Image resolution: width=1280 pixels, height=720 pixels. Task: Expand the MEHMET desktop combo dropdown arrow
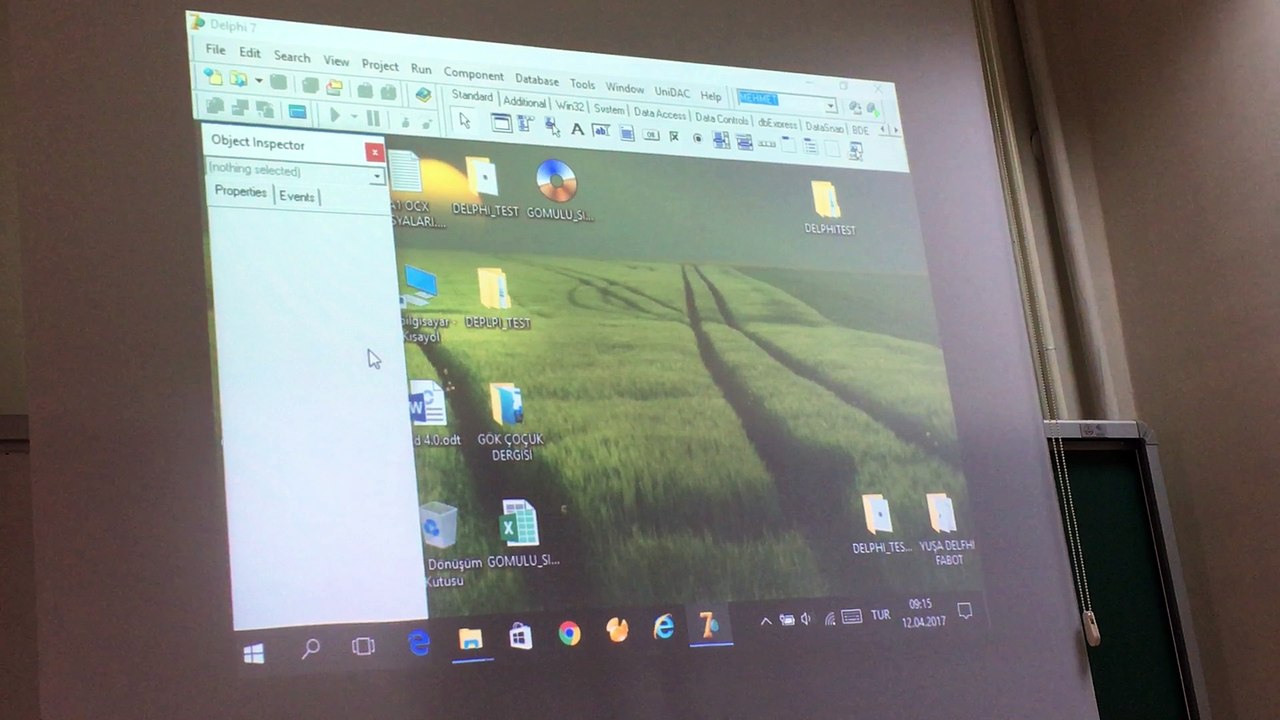[x=830, y=106]
